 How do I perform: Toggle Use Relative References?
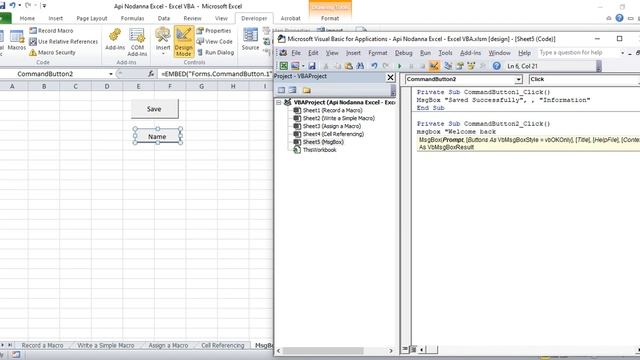[64, 42]
